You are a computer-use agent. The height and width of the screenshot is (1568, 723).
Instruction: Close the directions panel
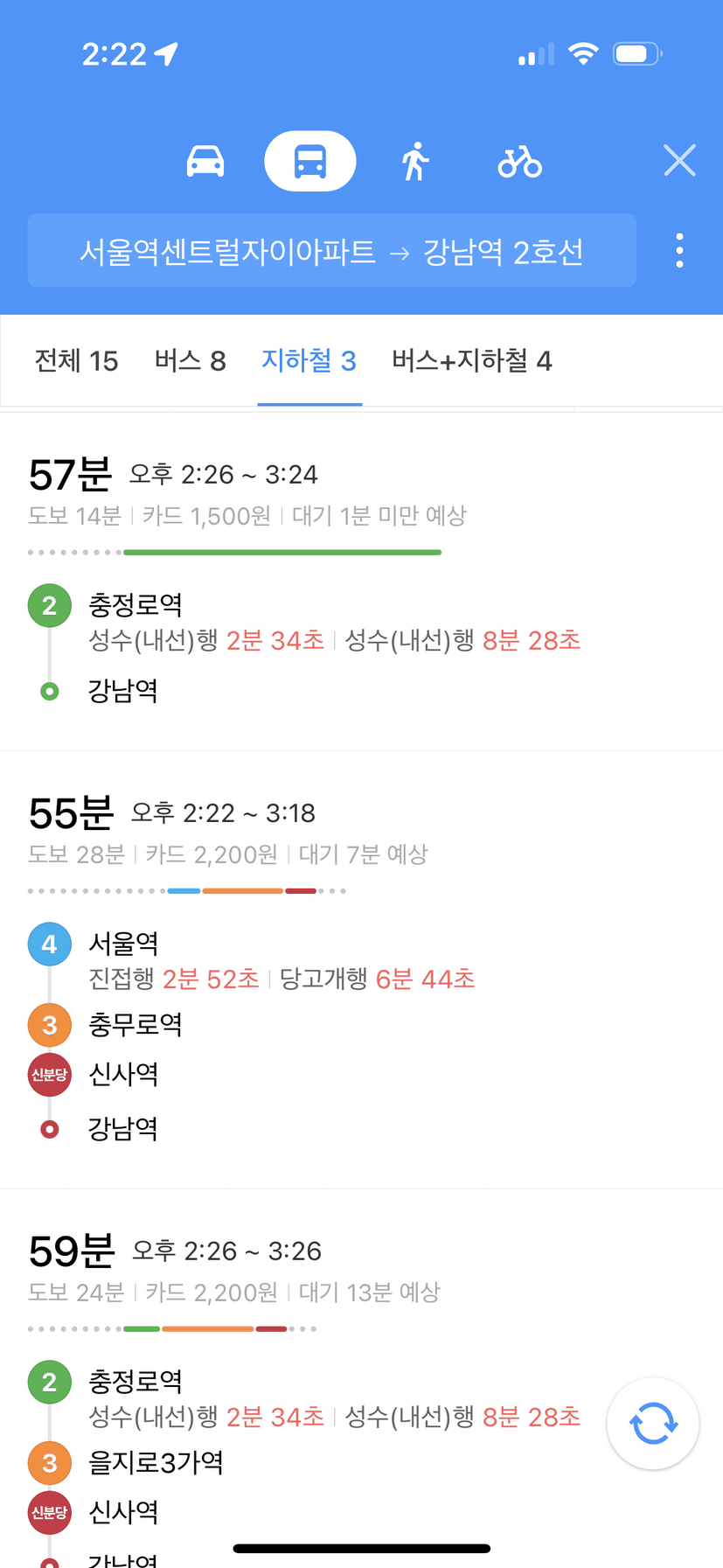(x=679, y=161)
